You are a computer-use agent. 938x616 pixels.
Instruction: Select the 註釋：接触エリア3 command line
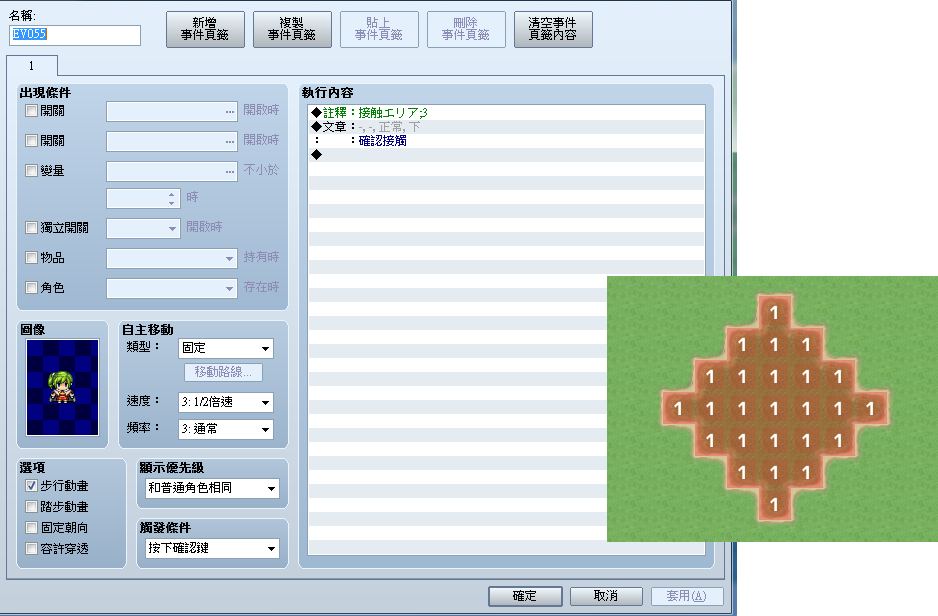pos(507,112)
